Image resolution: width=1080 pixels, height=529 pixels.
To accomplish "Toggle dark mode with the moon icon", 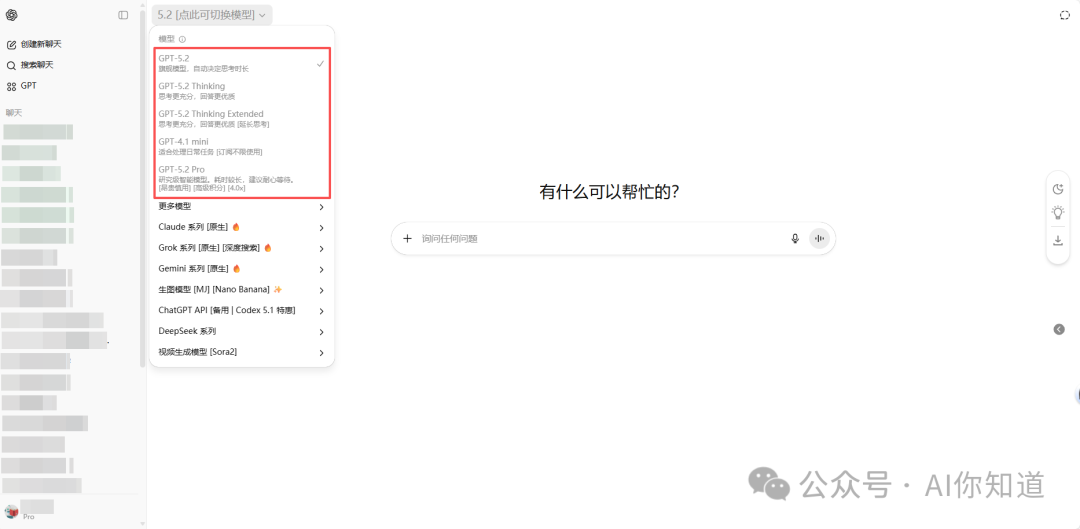I will [1058, 189].
